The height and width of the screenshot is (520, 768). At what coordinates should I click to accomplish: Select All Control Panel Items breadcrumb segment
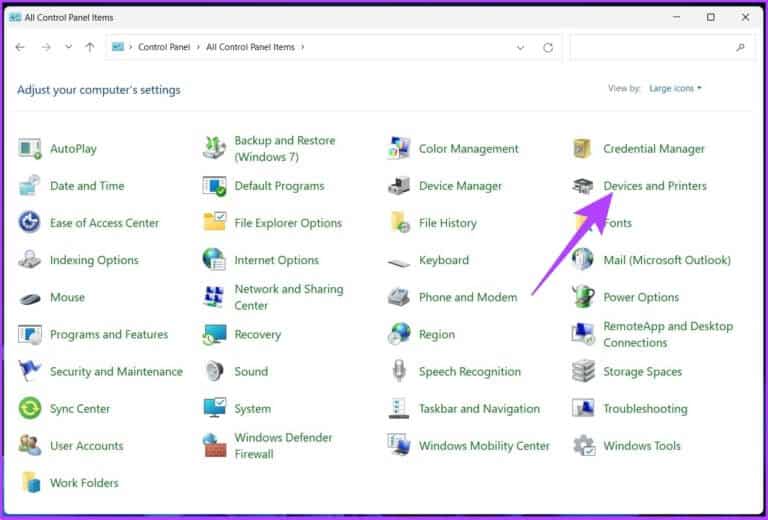250,47
